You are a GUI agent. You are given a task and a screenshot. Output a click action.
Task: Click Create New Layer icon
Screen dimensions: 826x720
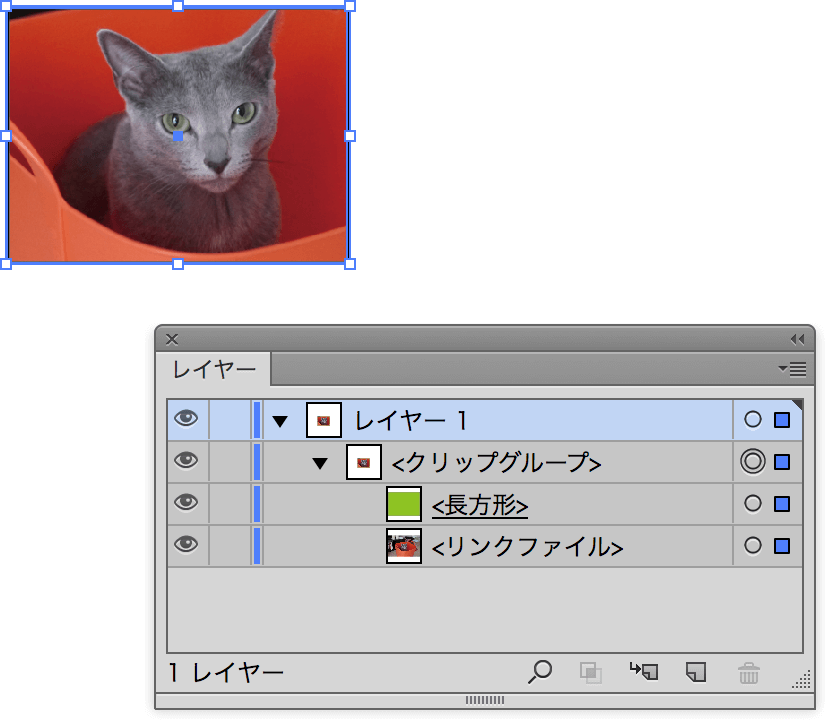pos(696,672)
